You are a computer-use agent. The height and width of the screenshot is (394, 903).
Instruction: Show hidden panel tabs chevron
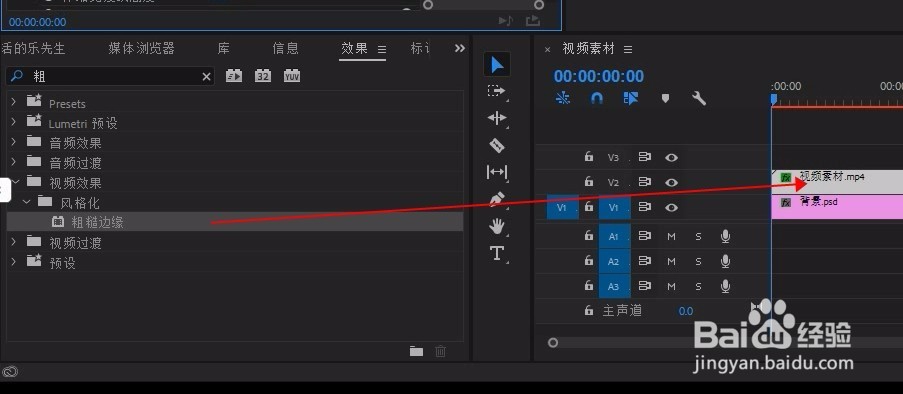coord(460,48)
